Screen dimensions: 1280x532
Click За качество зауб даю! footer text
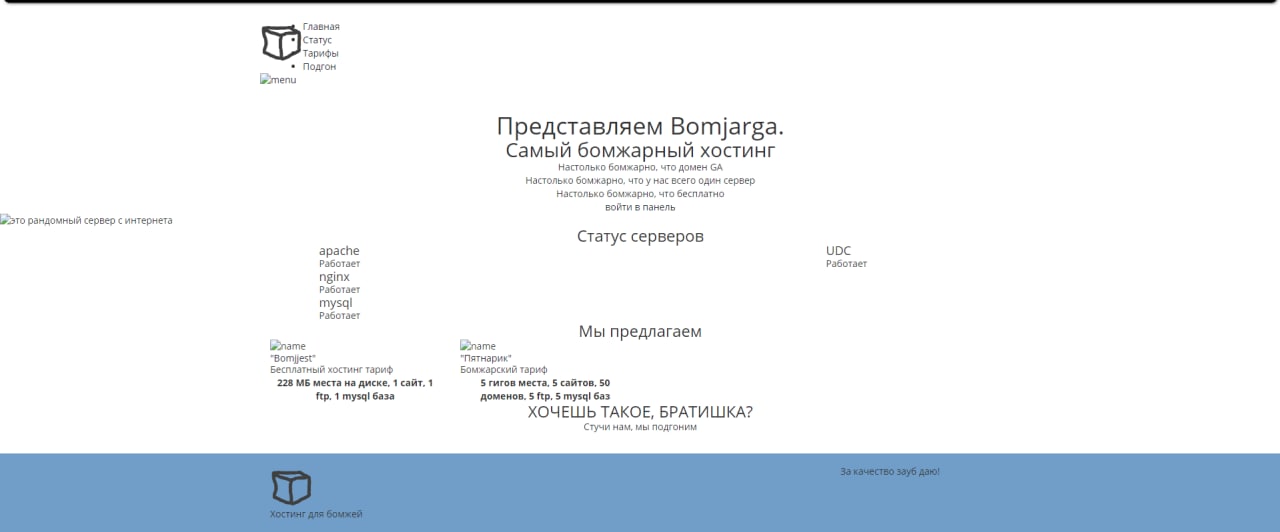[x=890, y=471]
